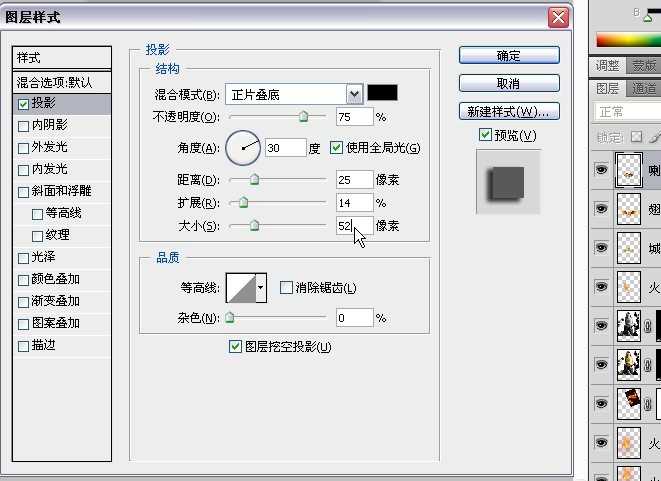Click the 杂色 field showing 0
Viewport: 661px width, 481px height.
click(355, 317)
